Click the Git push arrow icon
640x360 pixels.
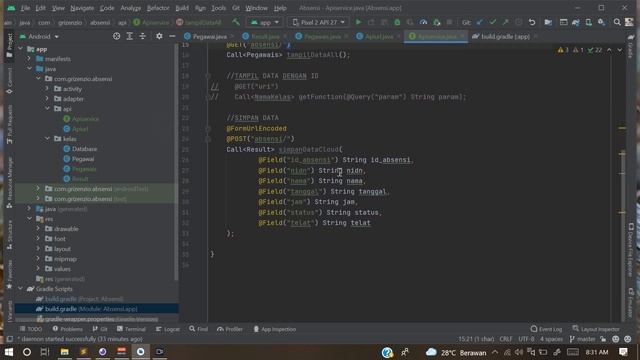point(505,22)
